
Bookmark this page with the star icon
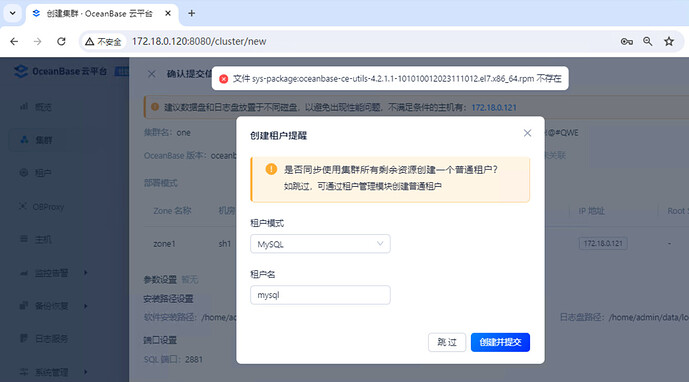[669, 41]
